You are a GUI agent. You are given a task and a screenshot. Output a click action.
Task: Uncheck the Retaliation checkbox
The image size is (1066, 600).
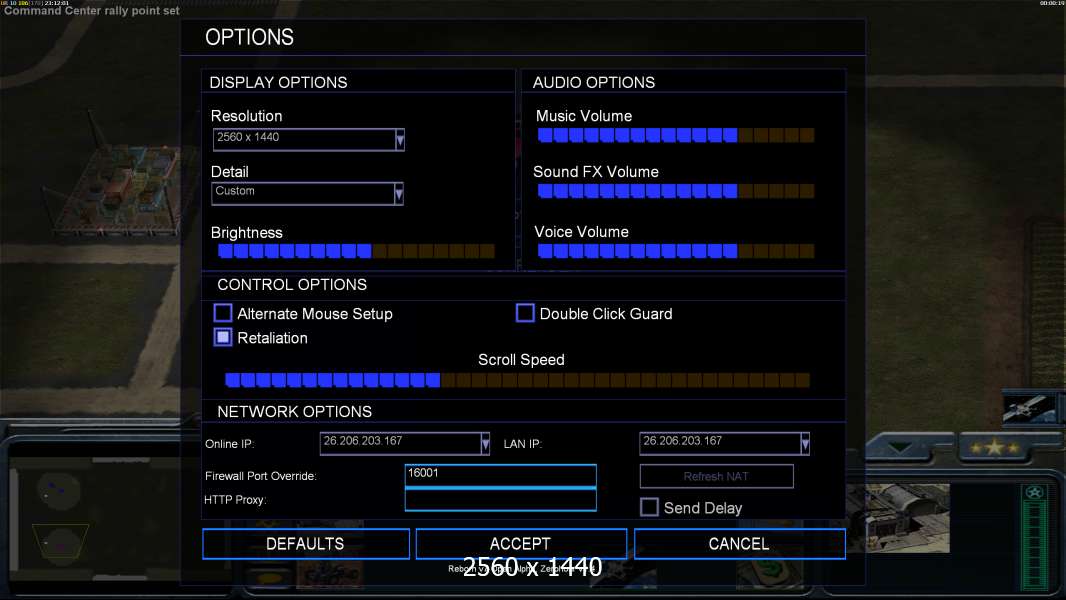pos(223,338)
